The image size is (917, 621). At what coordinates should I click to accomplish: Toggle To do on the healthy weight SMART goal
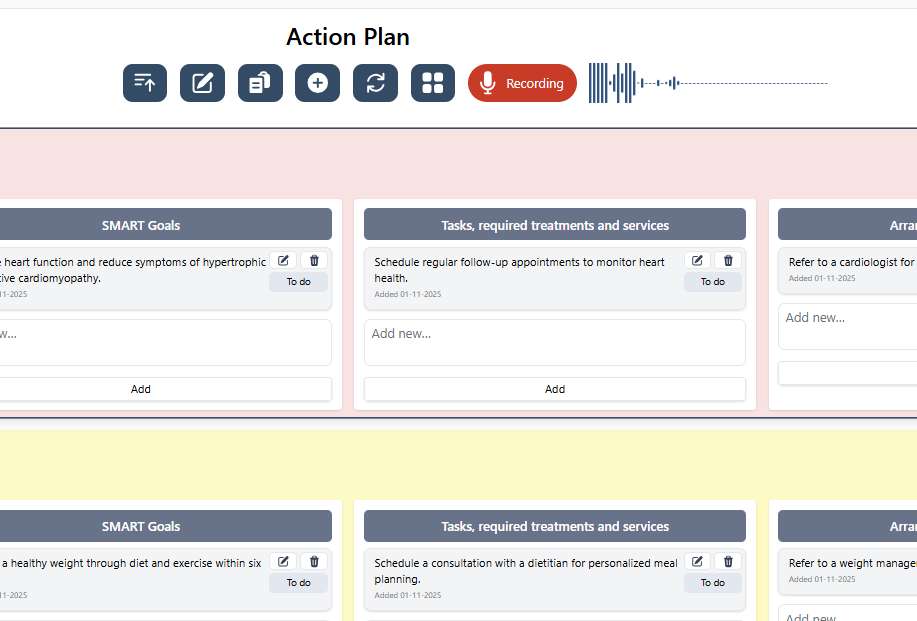coord(298,583)
